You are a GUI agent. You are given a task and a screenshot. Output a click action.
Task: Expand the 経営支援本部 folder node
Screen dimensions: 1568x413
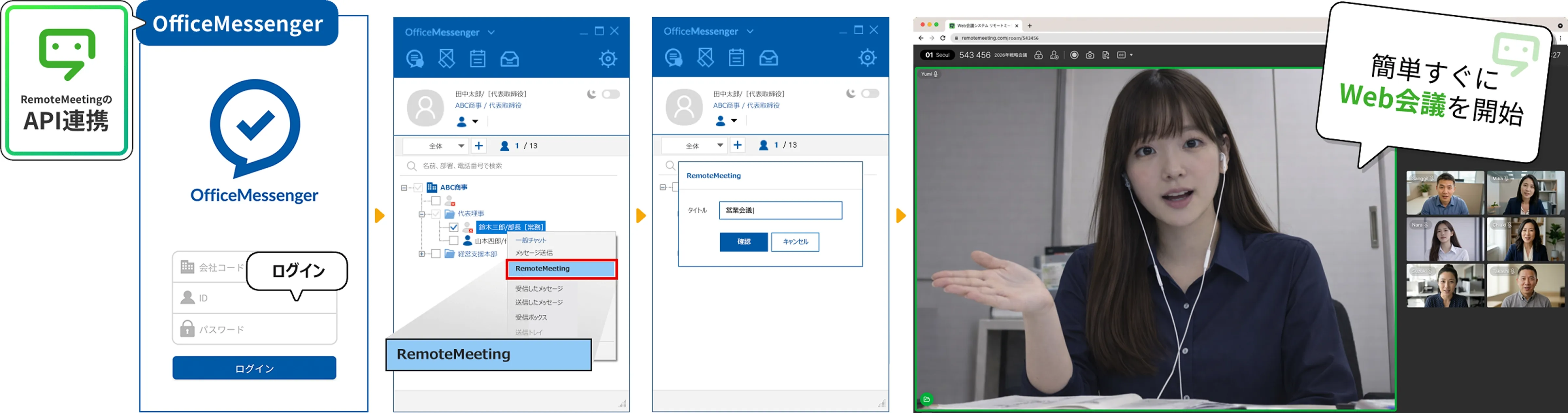(422, 254)
